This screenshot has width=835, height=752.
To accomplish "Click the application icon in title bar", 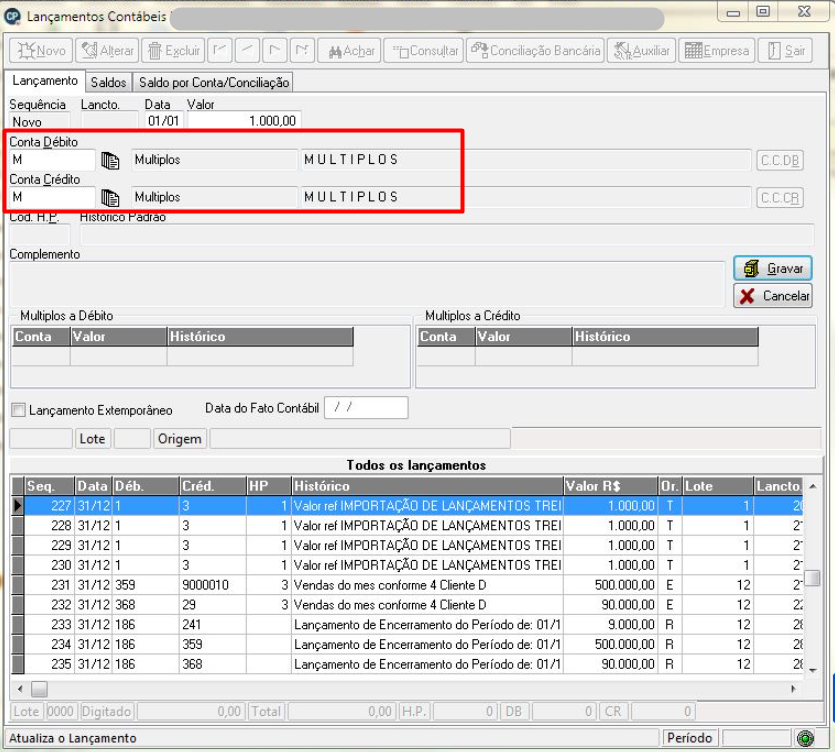I will pyautogui.click(x=12, y=17).
